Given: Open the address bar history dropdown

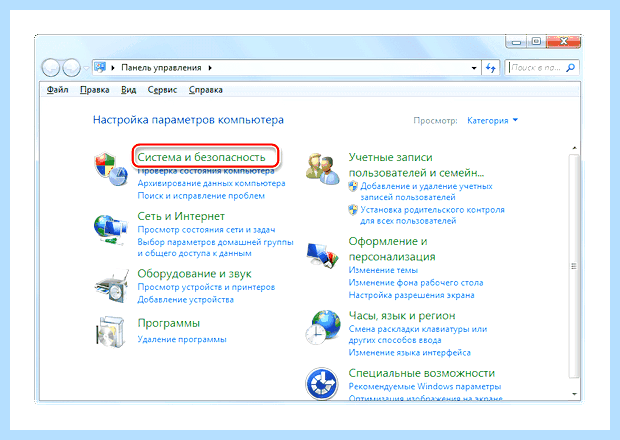Looking at the screenshot, I should click(474, 68).
